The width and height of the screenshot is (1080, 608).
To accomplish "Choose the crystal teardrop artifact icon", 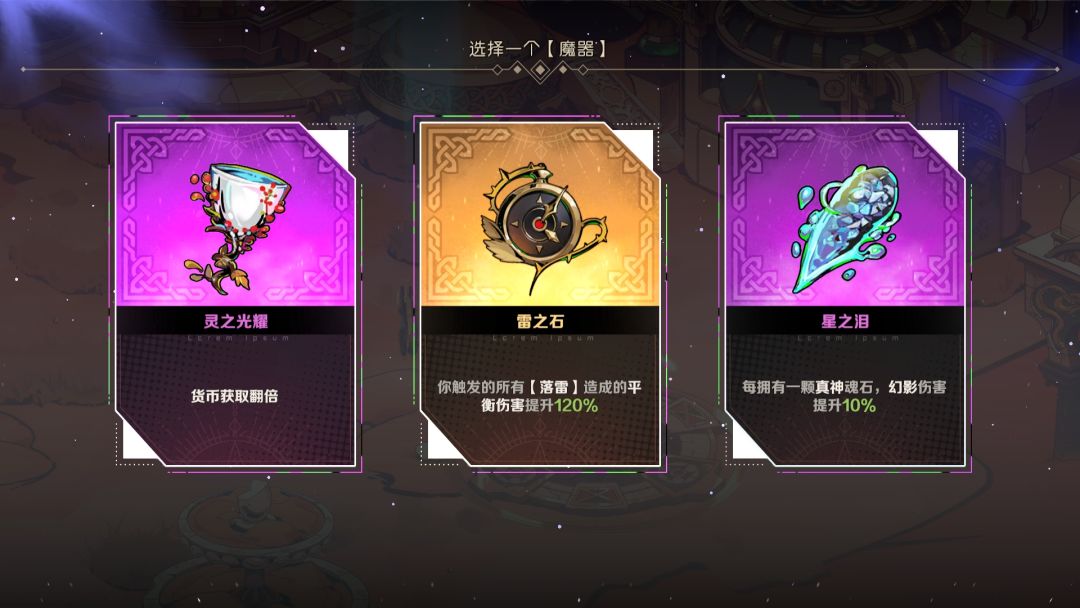I will [847, 228].
